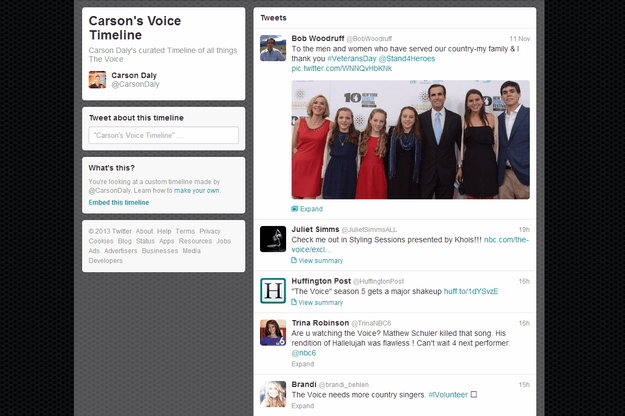Open Bob Woodruff's profile picture

273,48
